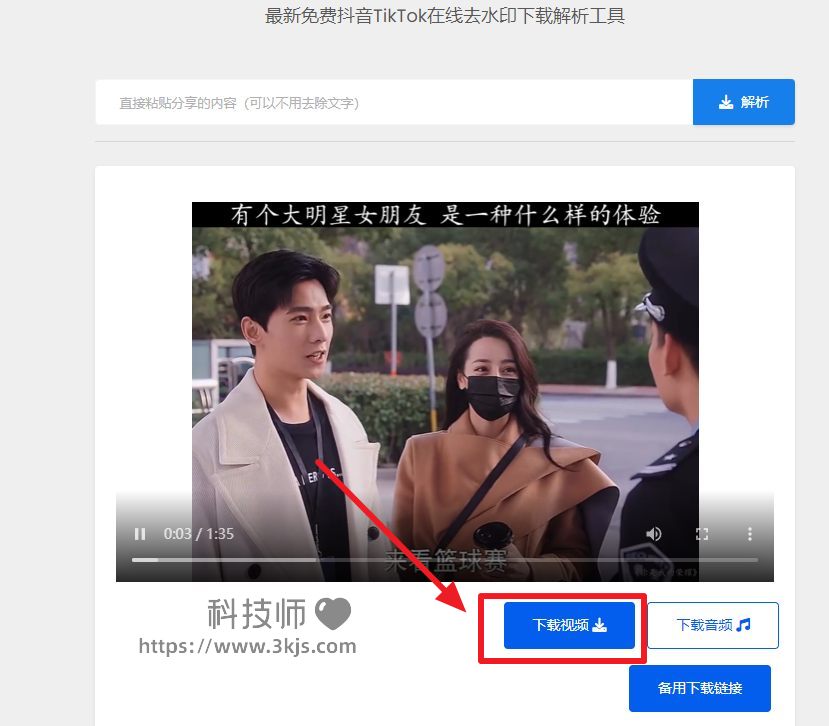Mute the video volume icon
Screen dimensions: 829x726
tap(653, 534)
